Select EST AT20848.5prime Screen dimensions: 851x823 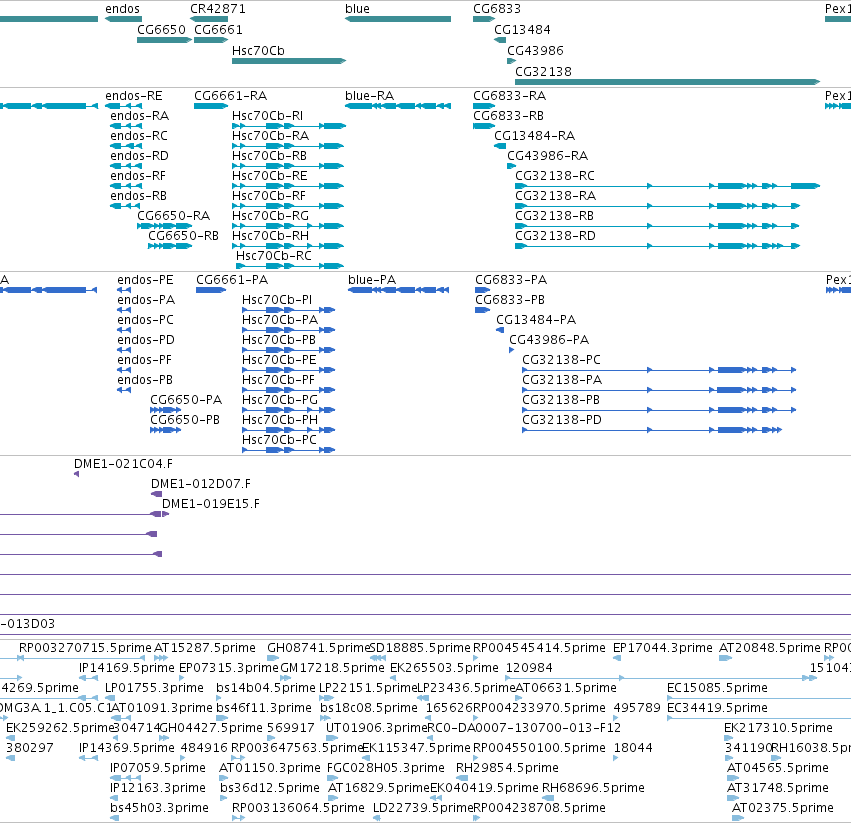pyautogui.click(x=770, y=648)
